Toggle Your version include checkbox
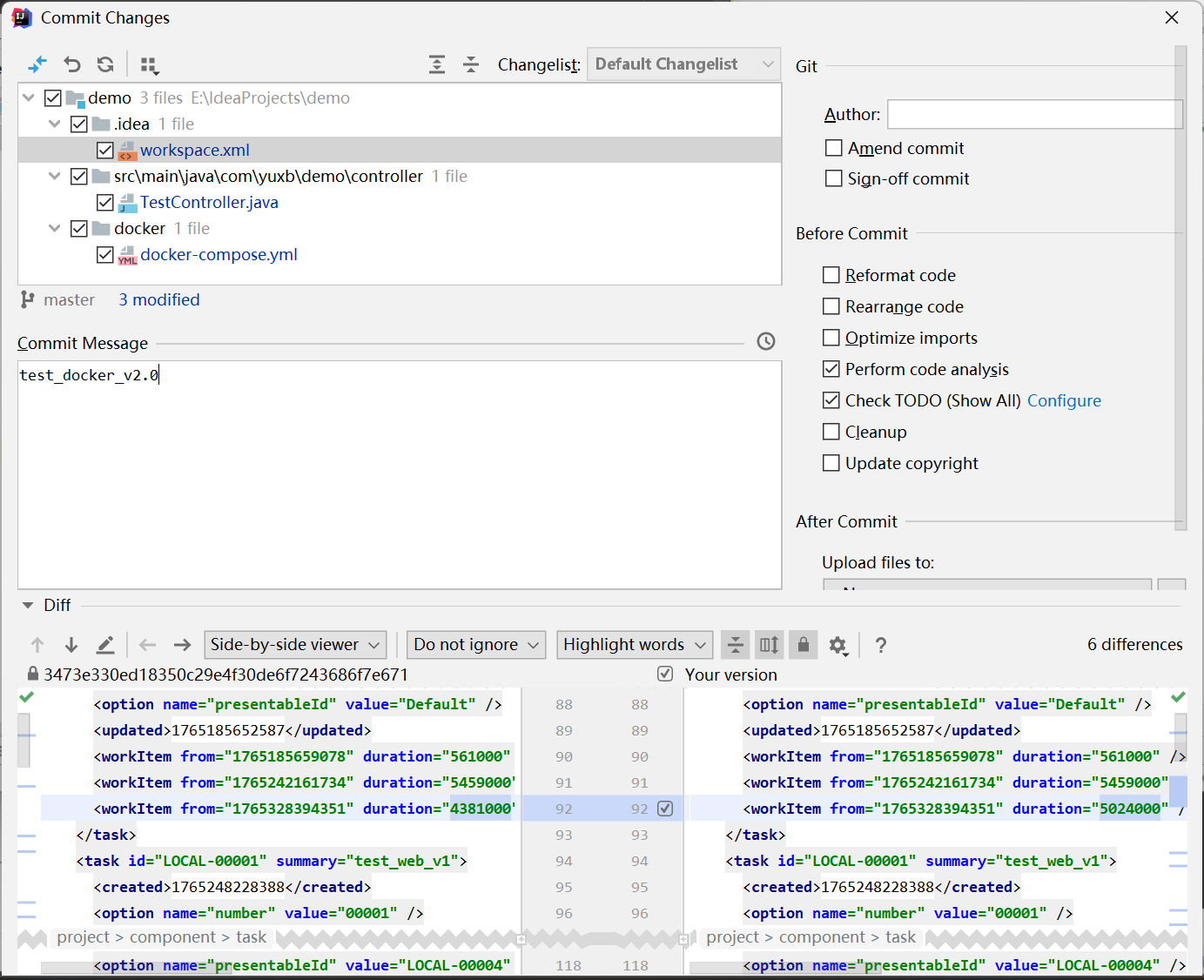The width and height of the screenshot is (1204, 980). (665, 674)
